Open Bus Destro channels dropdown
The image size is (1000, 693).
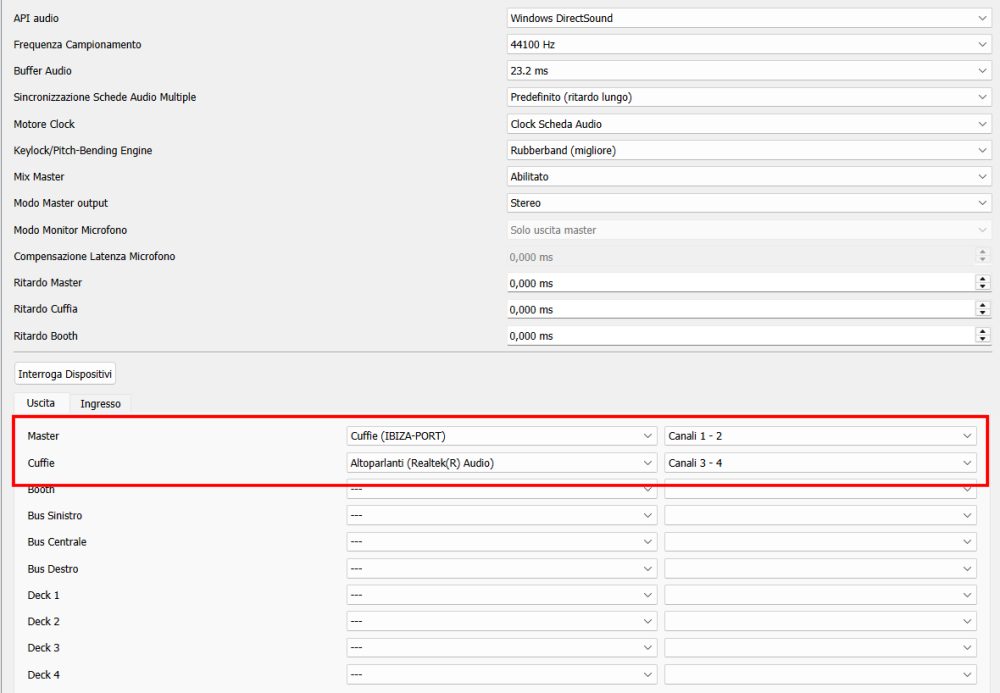coord(820,569)
